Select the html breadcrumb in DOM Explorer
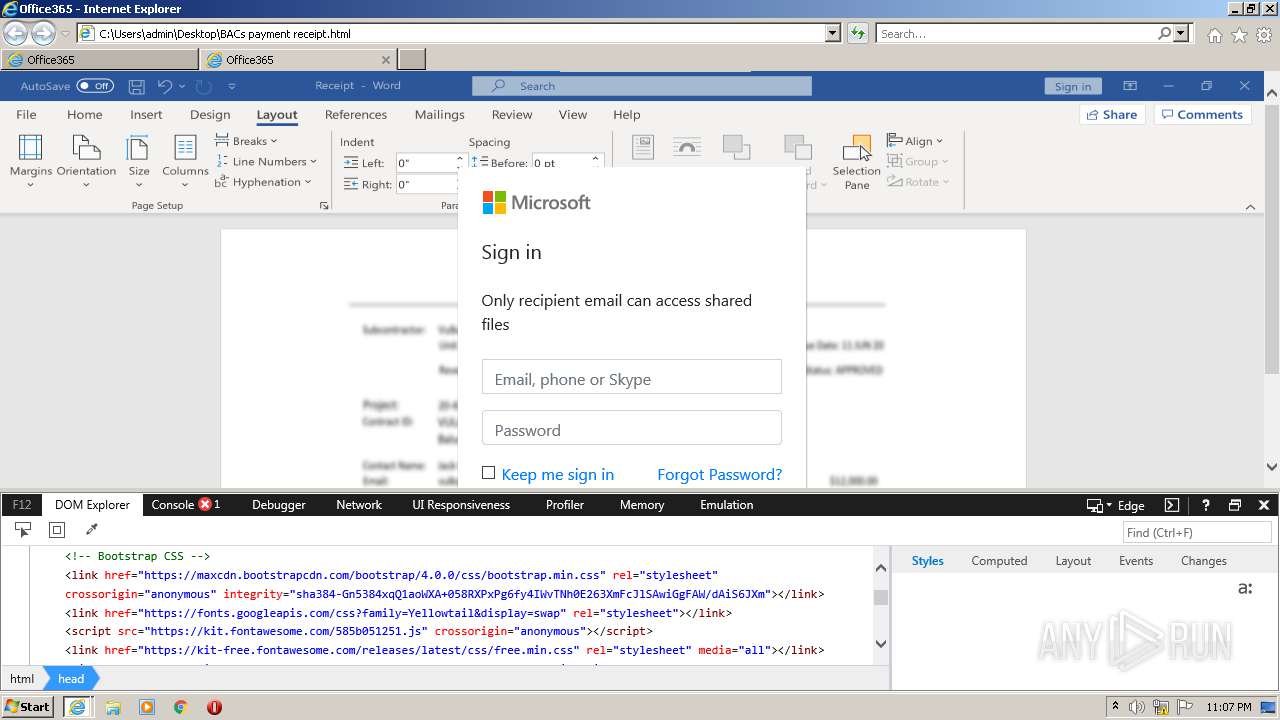 22,678
